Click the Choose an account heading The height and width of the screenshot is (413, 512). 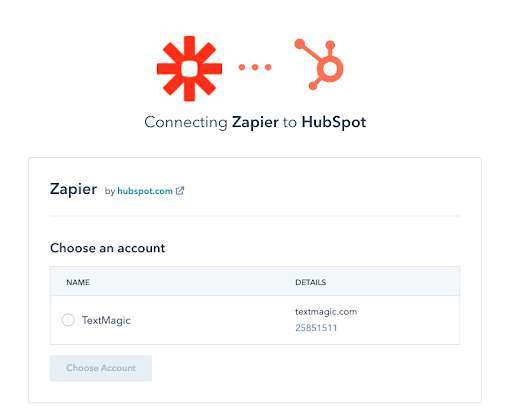(108, 248)
